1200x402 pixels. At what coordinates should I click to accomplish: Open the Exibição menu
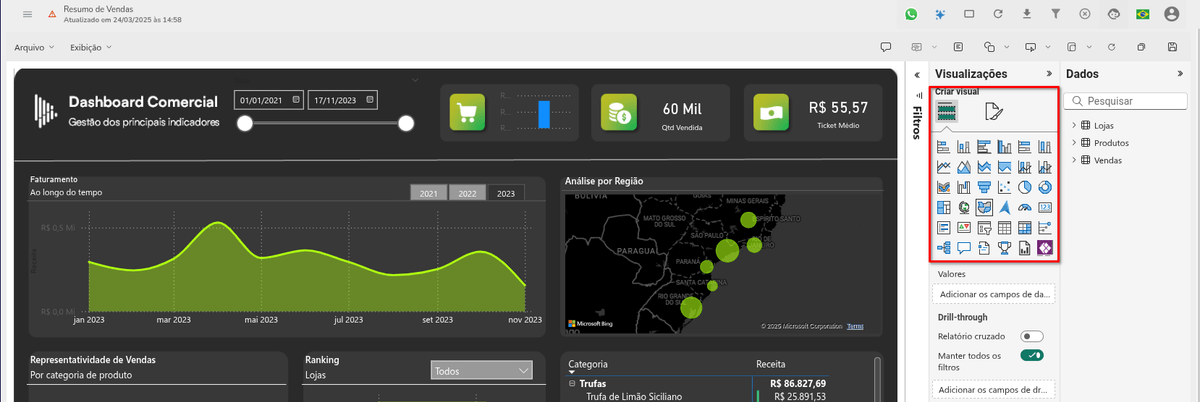coord(91,47)
